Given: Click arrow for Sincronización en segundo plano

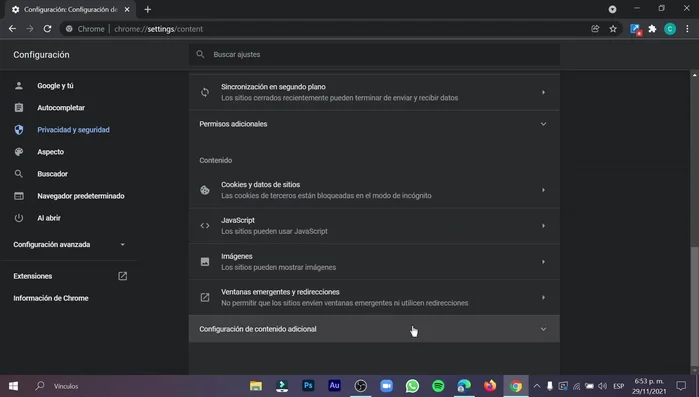Looking at the screenshot, I should pos(543,92).
